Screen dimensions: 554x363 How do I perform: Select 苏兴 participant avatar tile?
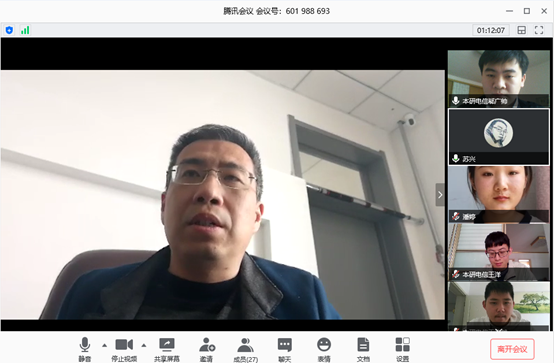[499, 137]
